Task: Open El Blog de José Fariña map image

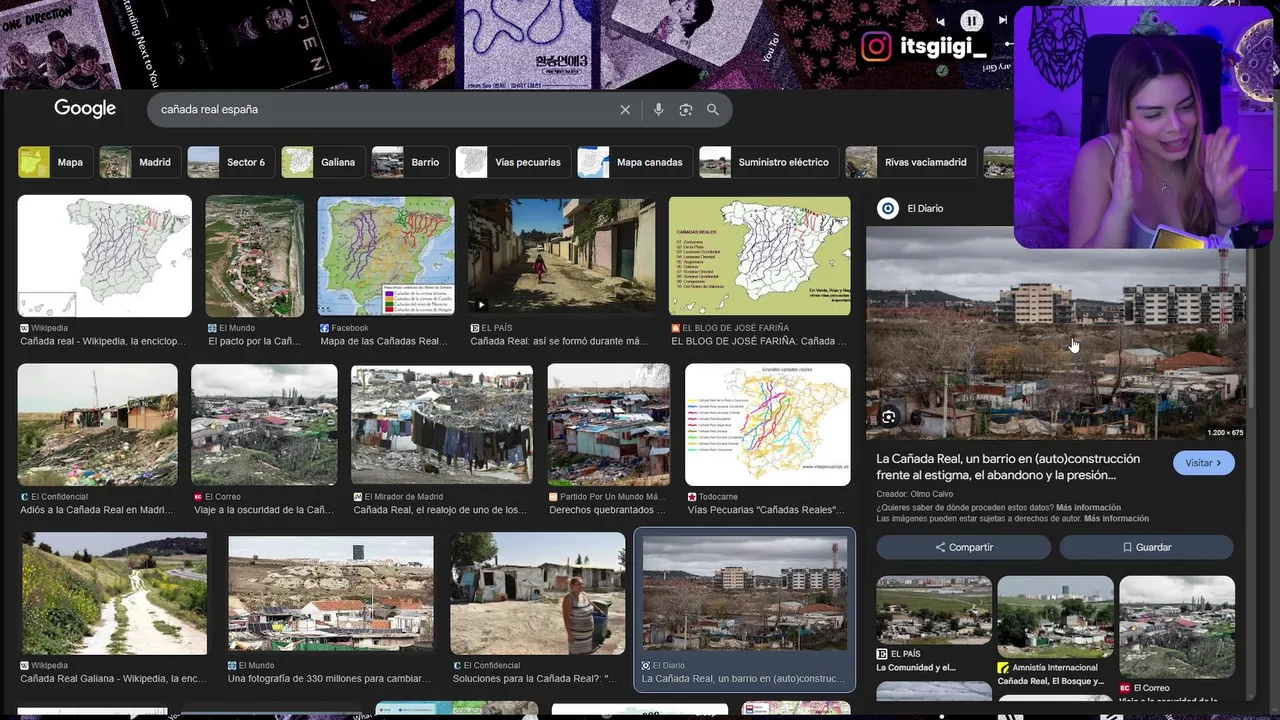Action: tap(760, 256)
